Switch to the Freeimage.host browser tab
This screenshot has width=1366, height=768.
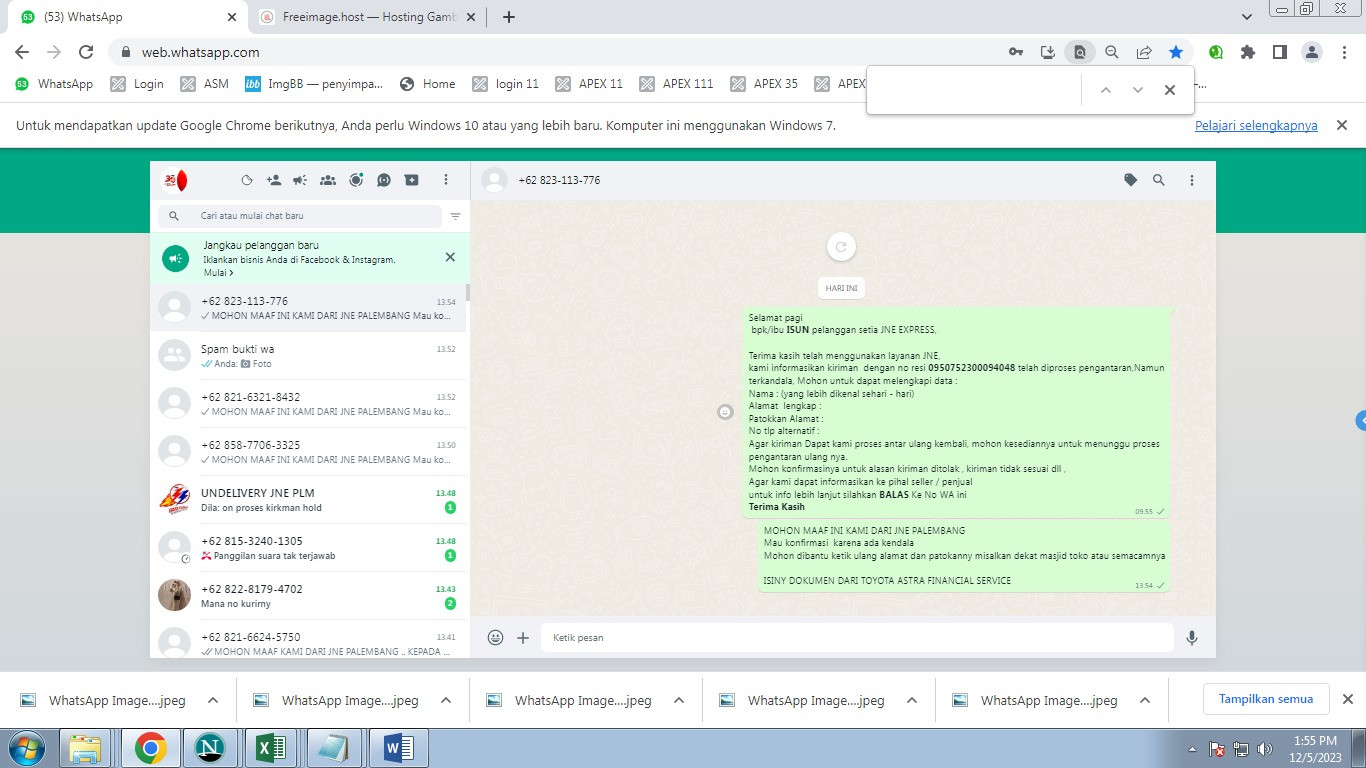coord(368,17)
